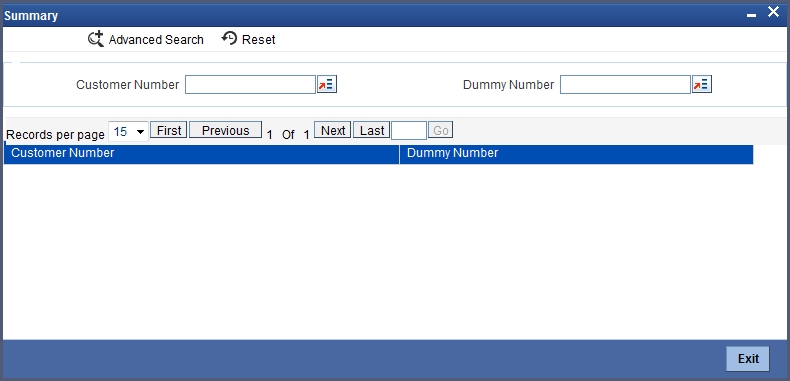The height and width of the screenshot is (381, 790).
Task: Focus the Customer Number search field
Action: (x=250, y=85)
